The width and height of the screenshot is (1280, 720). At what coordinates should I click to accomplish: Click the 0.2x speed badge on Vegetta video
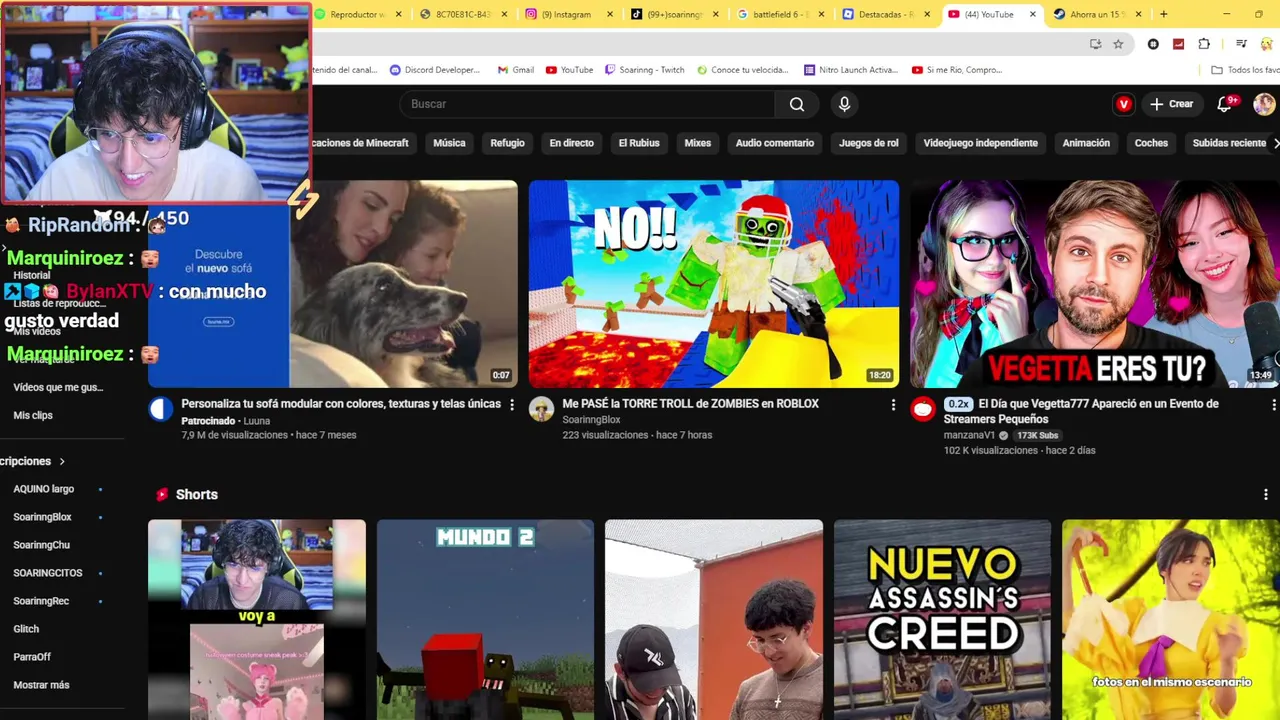point(958,404)
